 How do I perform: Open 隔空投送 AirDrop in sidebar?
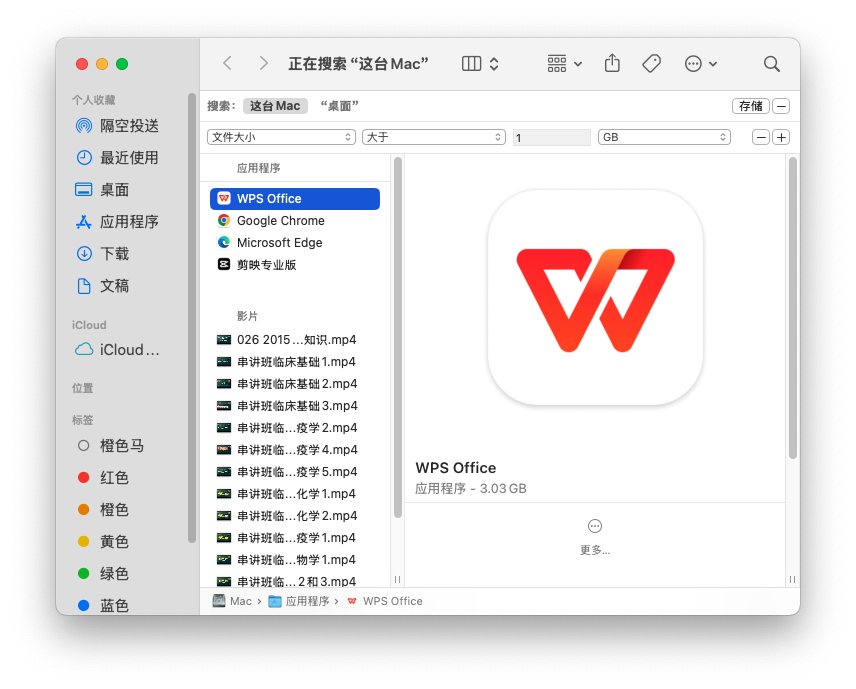coord(117,126)
